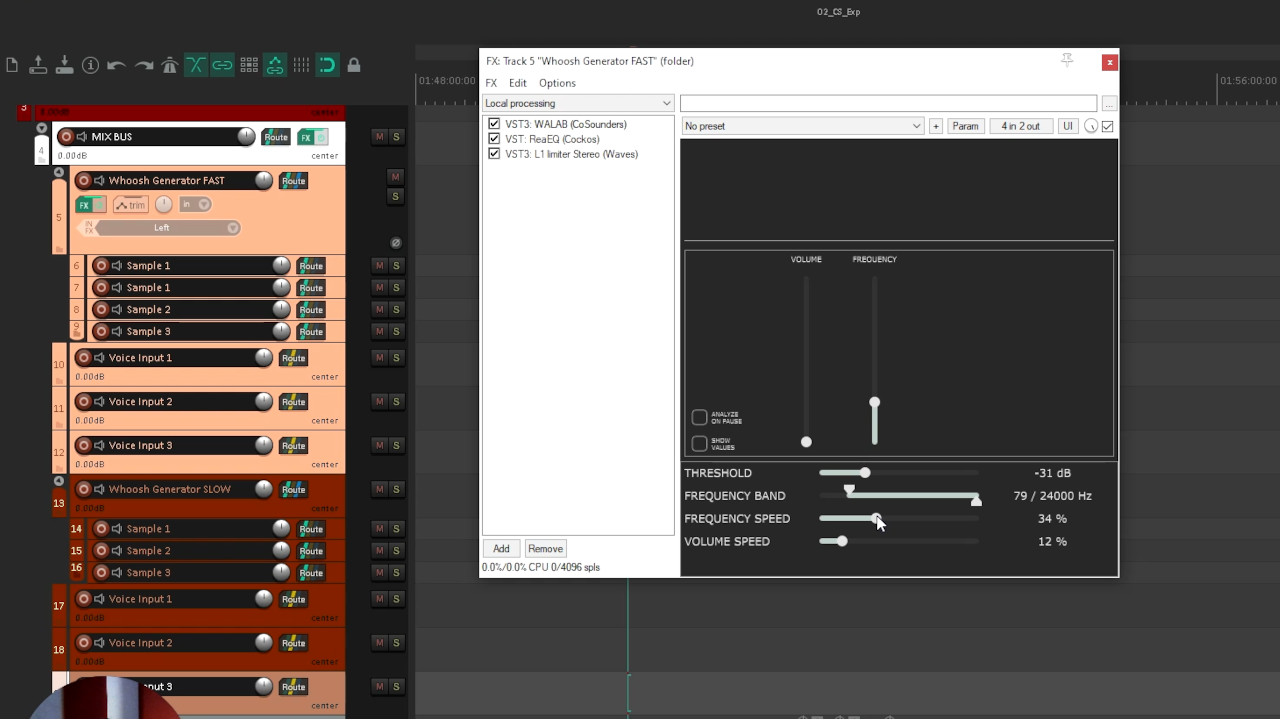Image resolution: width=1280 pixels, height=720 pixels.
Task: Click the Redo arrow icon
Action: tap(144, 65)
